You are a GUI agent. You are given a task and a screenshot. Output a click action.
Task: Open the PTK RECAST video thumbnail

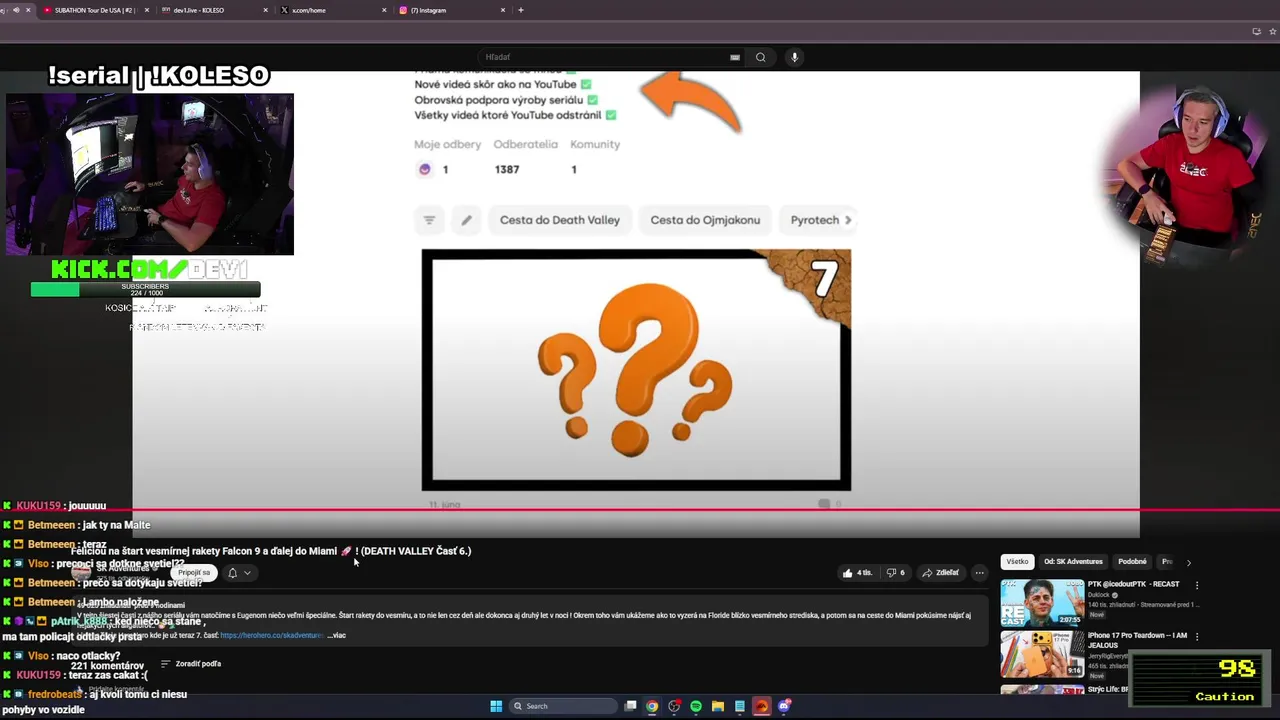pyautogui.click(x=1042, y=602)
